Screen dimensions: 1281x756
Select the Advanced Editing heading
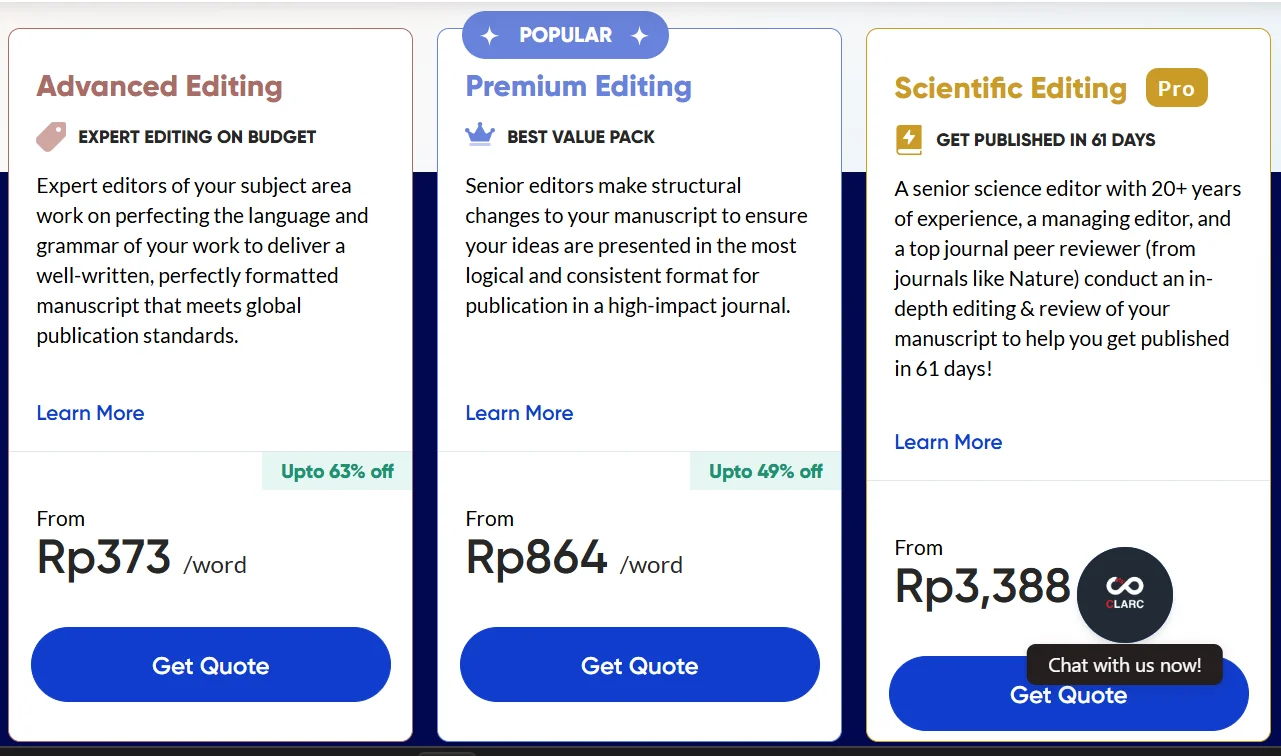(160, 86)
